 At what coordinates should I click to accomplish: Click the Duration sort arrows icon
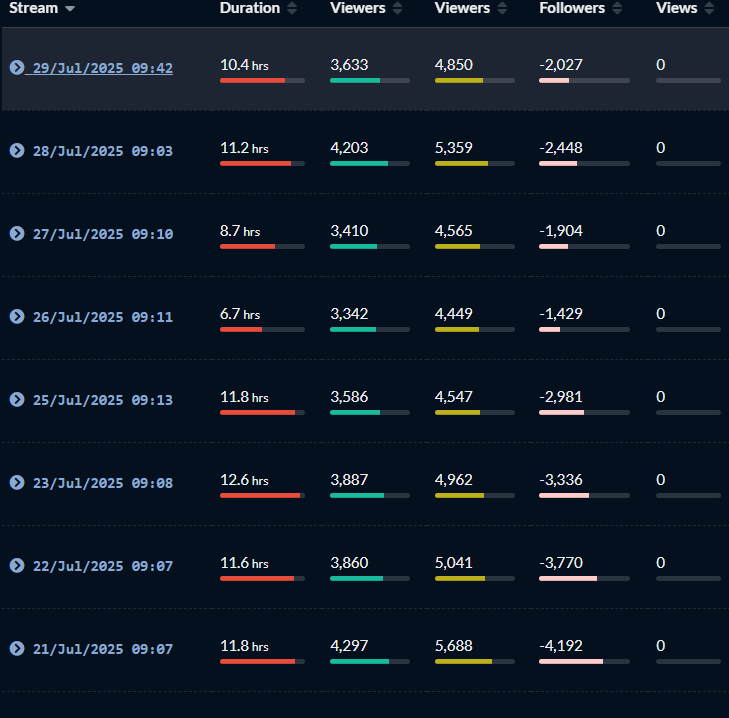tap(292, 8)
